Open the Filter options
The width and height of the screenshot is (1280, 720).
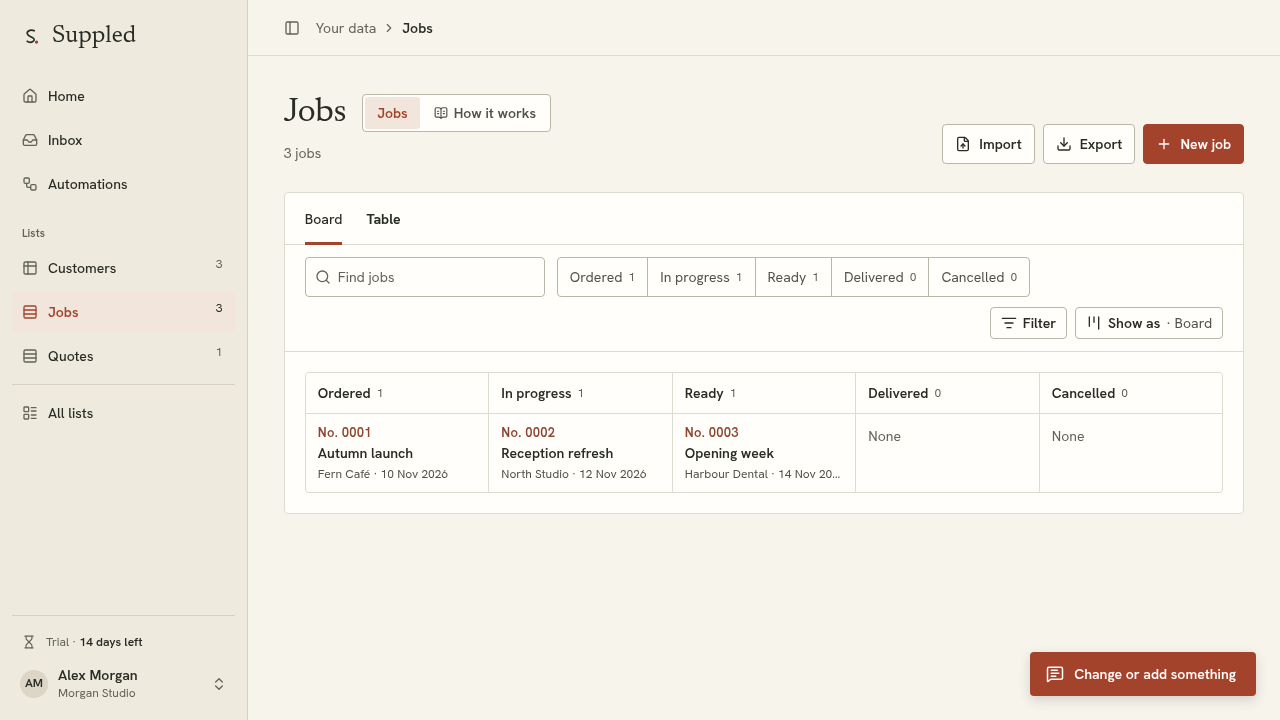[x=1028, y=323]
